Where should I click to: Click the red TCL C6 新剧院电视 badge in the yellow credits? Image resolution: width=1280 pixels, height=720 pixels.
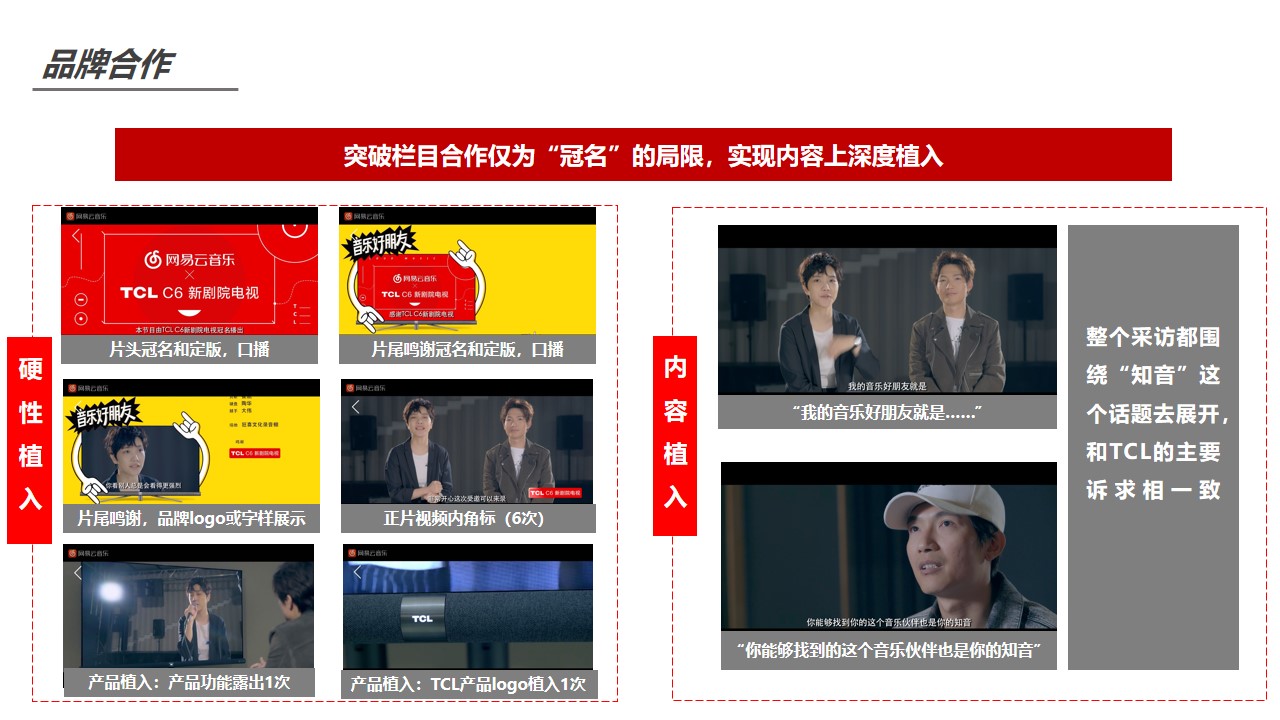pyautogui.click(x=255, y=453)
